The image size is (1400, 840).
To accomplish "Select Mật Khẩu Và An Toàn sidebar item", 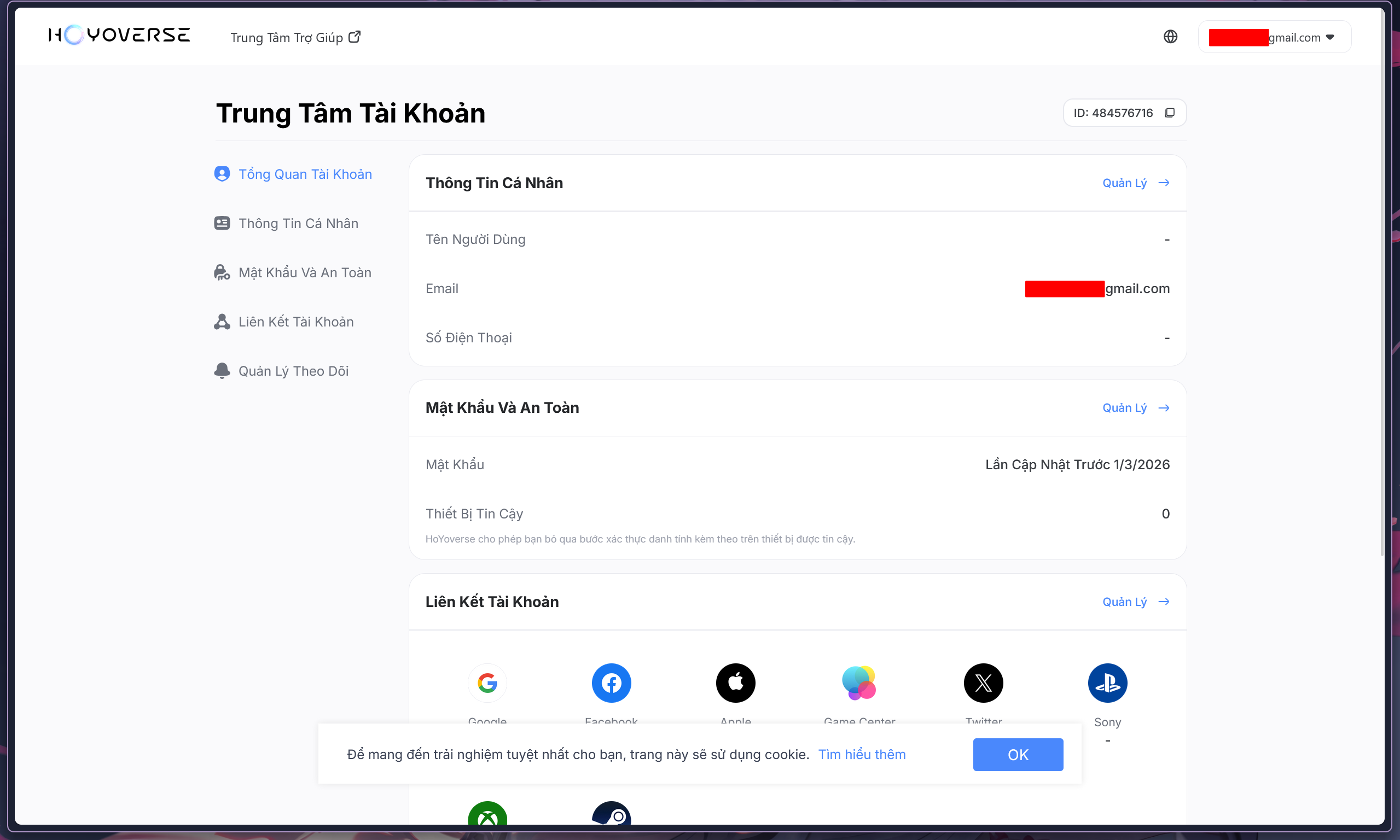I will click(305, 272).
